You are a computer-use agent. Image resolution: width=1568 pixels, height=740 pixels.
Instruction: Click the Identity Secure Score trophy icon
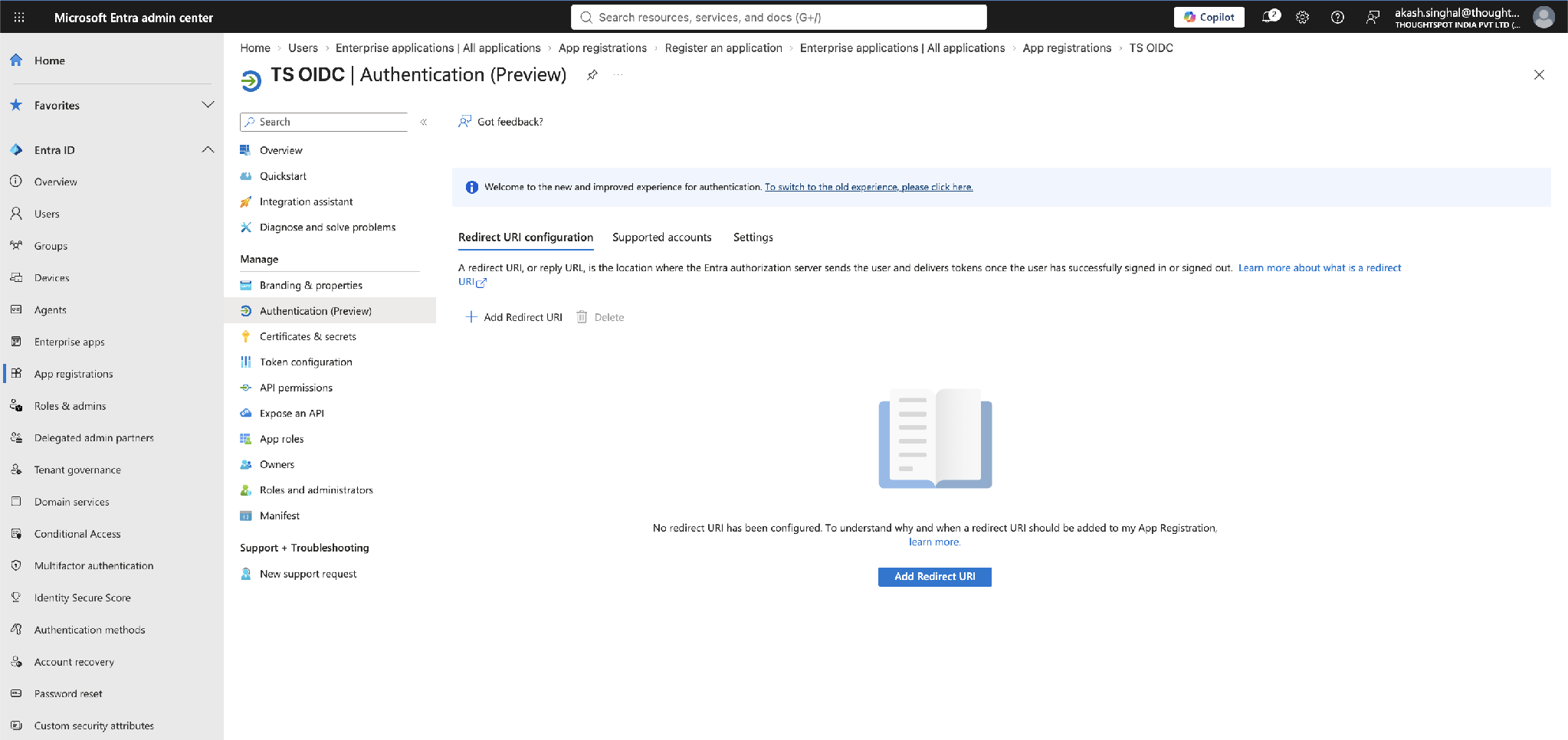click(x=16, y=598)
